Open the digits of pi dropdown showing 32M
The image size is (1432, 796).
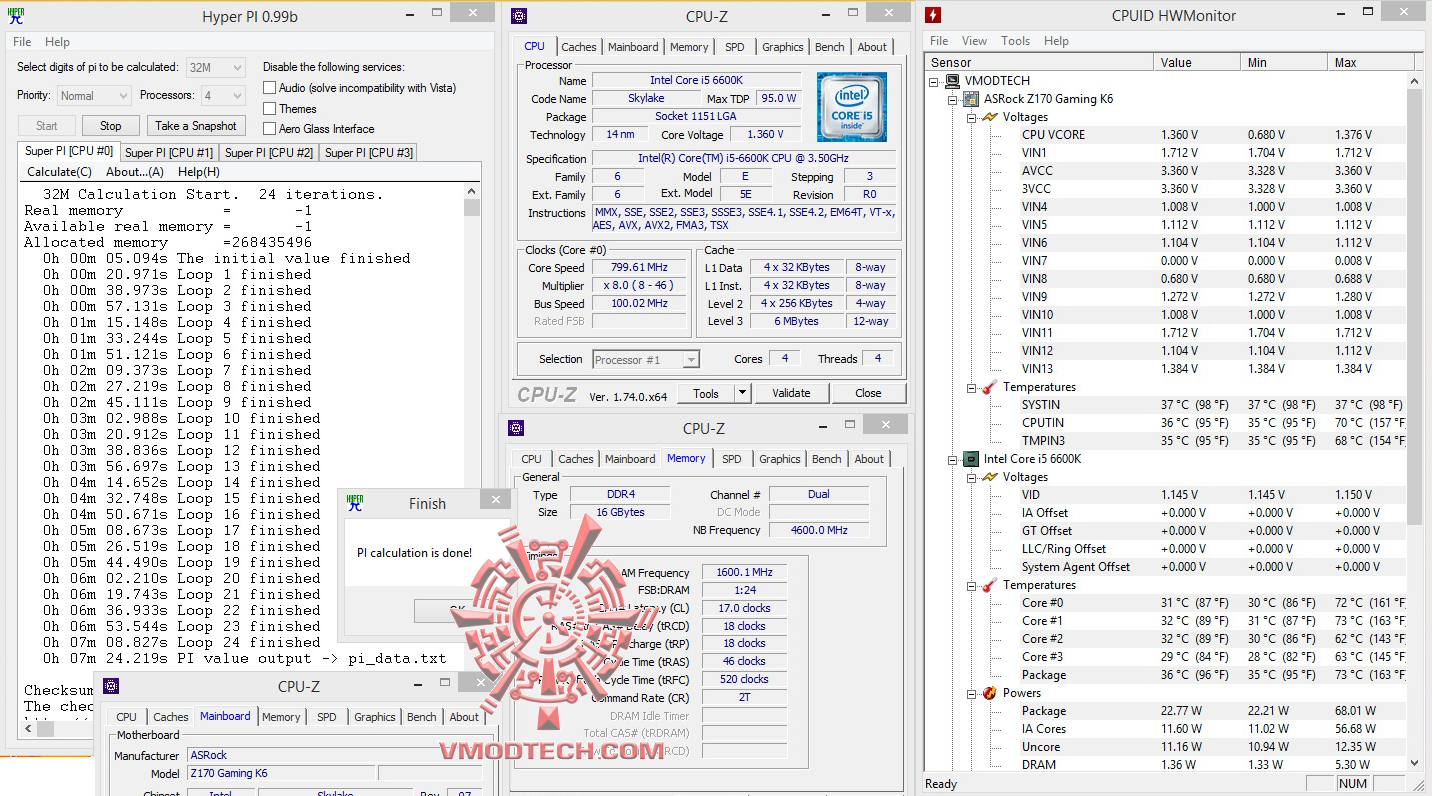215,67
